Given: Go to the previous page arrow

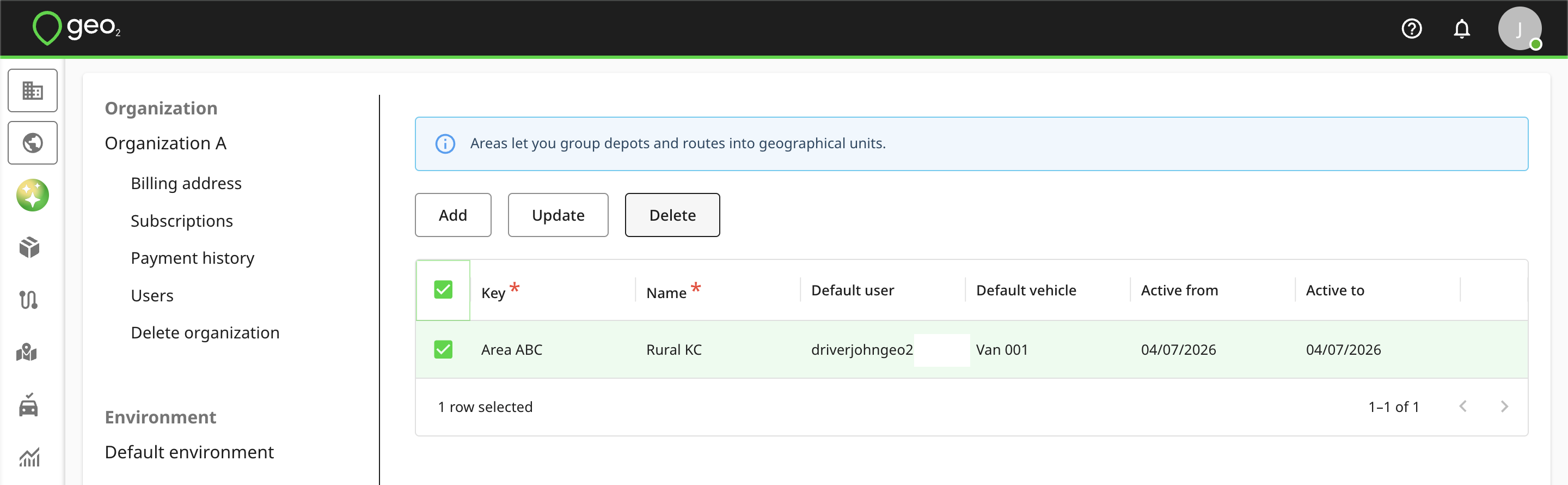Looking at the screenshot, I should [x=1463, y=407].
